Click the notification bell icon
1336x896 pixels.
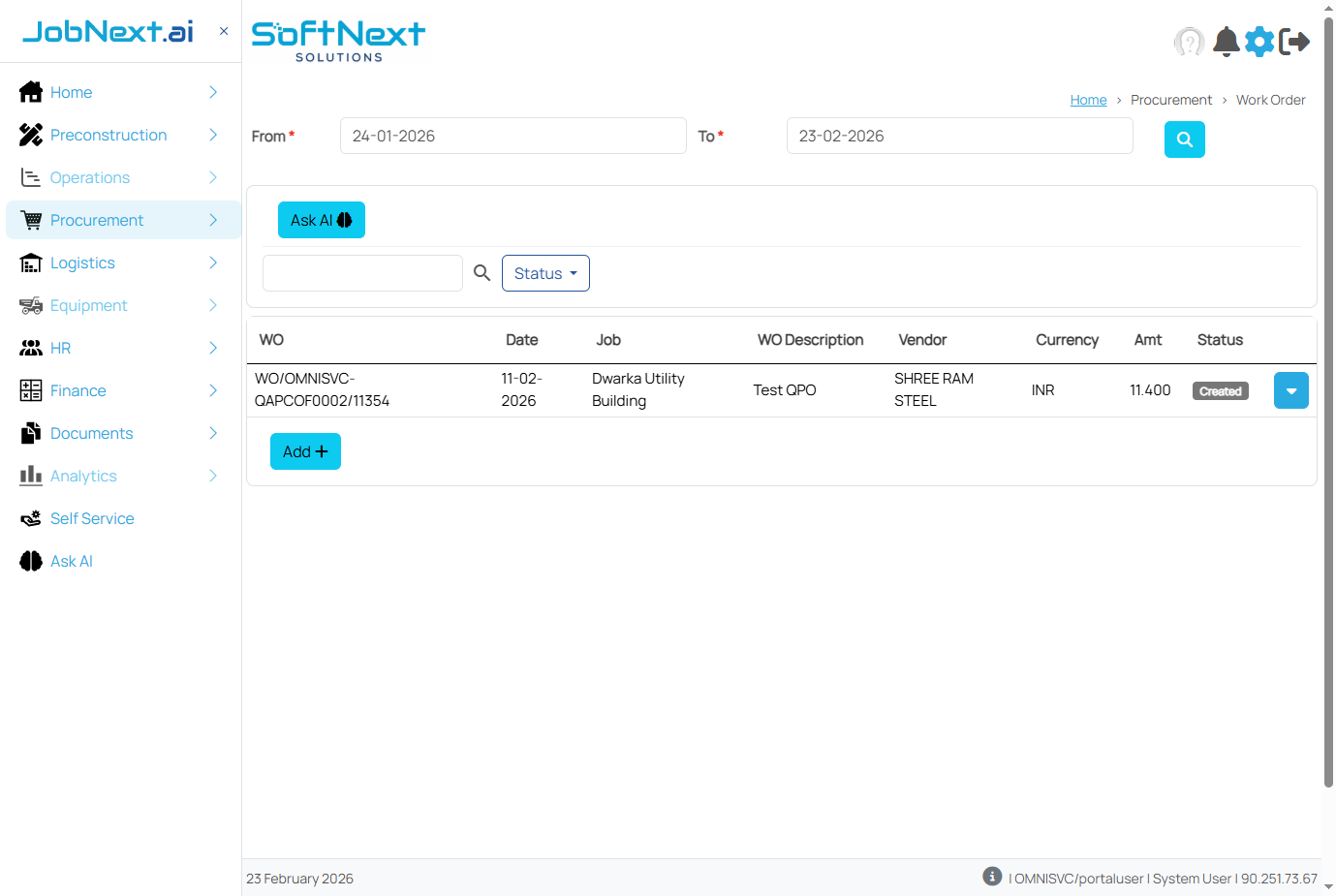pos(1226,42)
